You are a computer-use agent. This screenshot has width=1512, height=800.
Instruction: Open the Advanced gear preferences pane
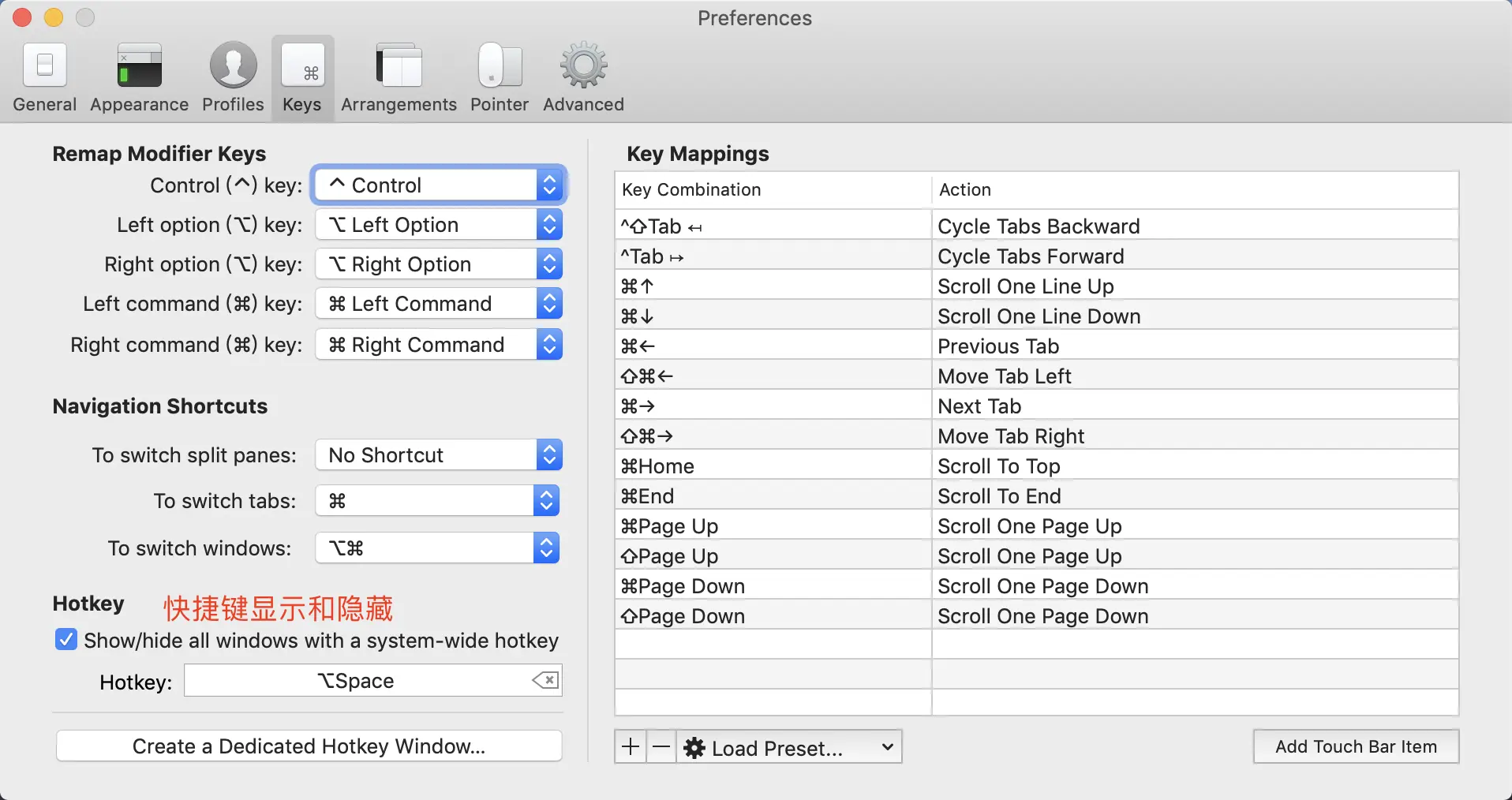[x=583, y=77]
